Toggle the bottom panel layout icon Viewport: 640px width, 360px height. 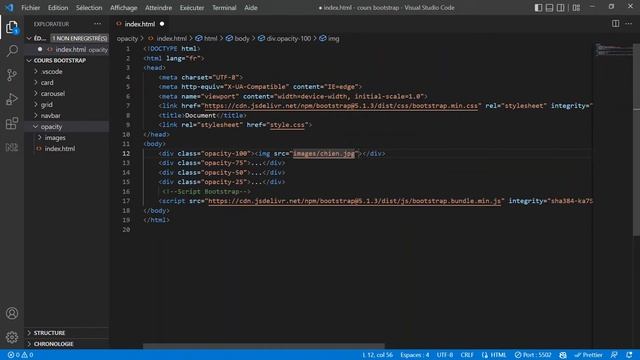(549, 8)
